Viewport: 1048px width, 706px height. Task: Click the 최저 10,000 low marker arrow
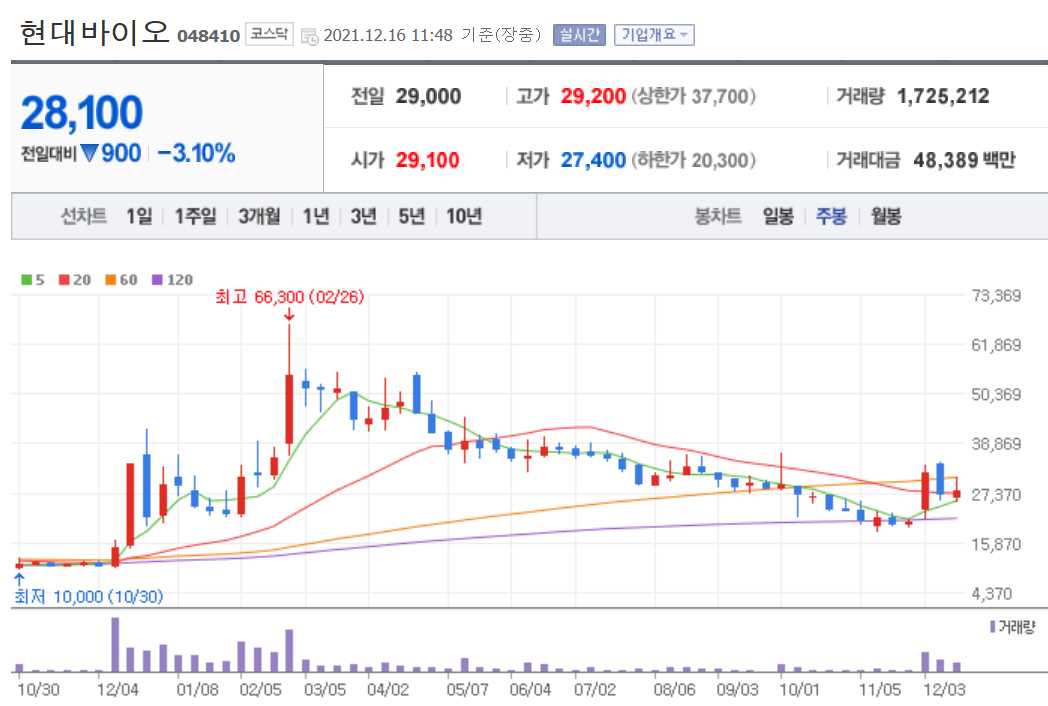(x=18, y=578)
